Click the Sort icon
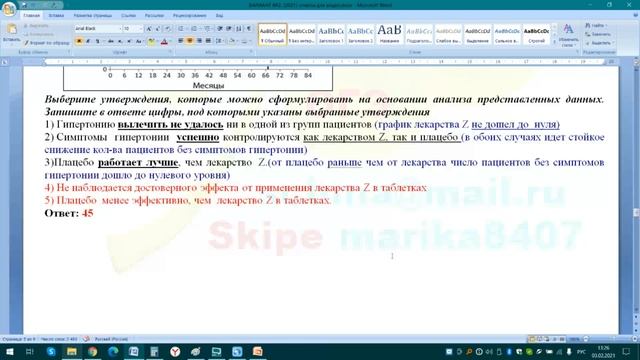 [x=239, y=29]
